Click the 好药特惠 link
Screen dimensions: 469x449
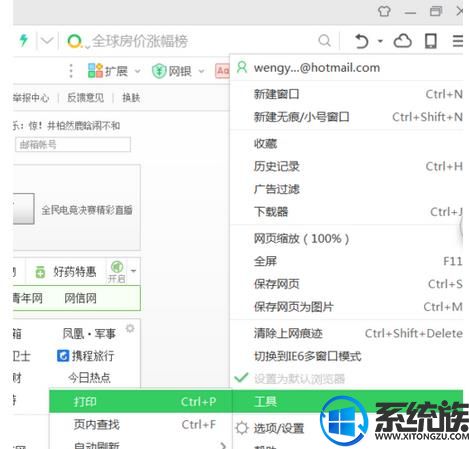coord(75,272)
